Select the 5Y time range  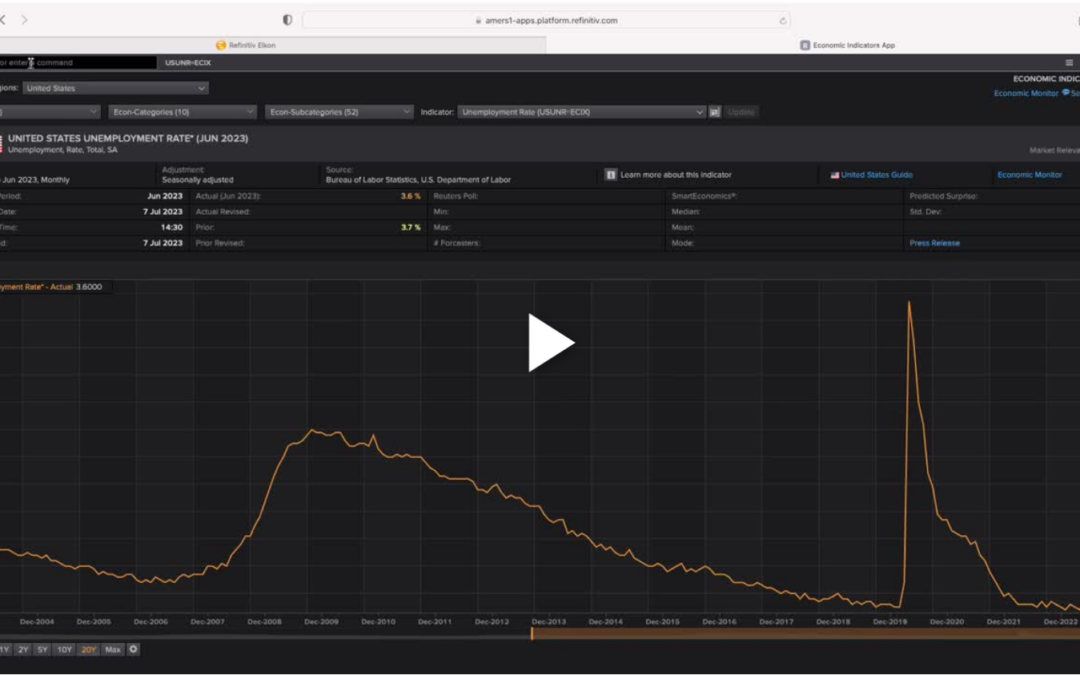tap(43, 650)
